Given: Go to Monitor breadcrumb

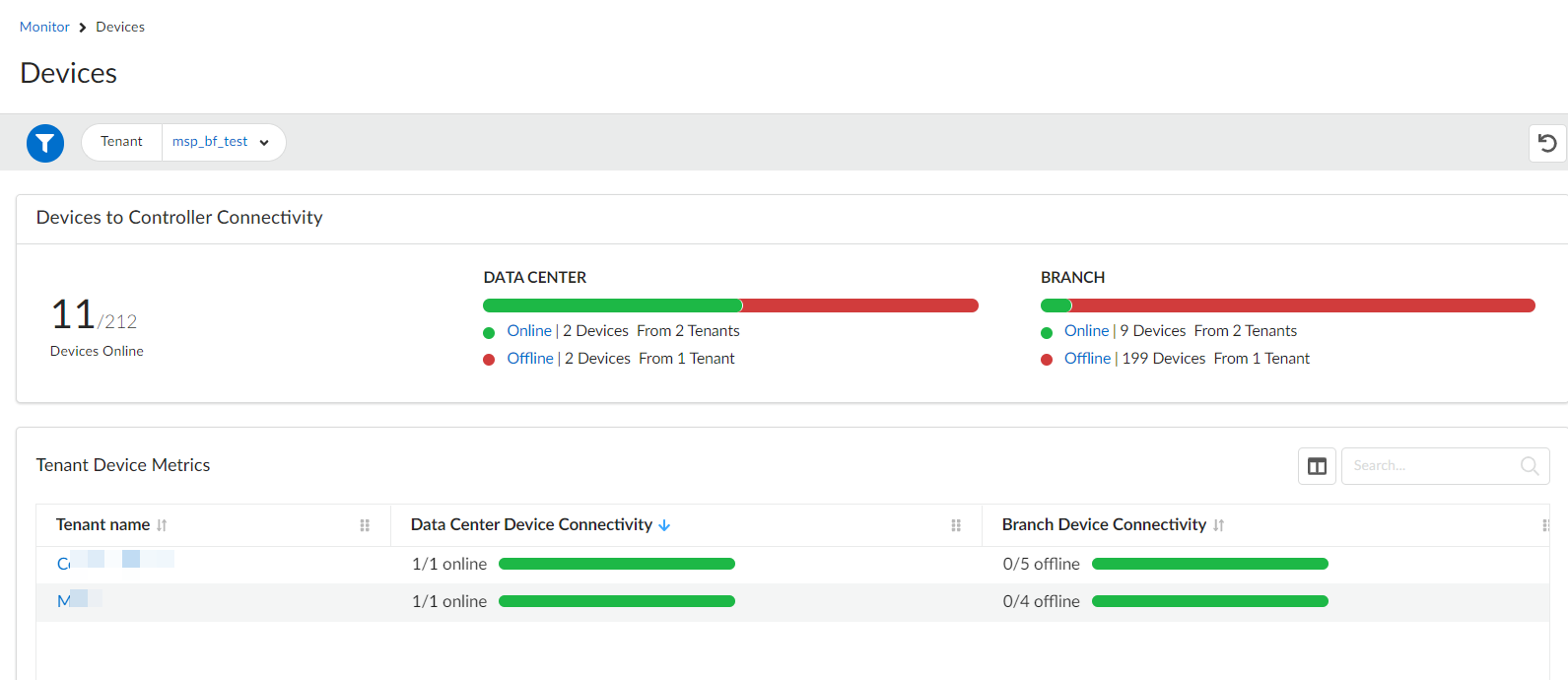Looking at the screenshot, I should pos(44,27).
